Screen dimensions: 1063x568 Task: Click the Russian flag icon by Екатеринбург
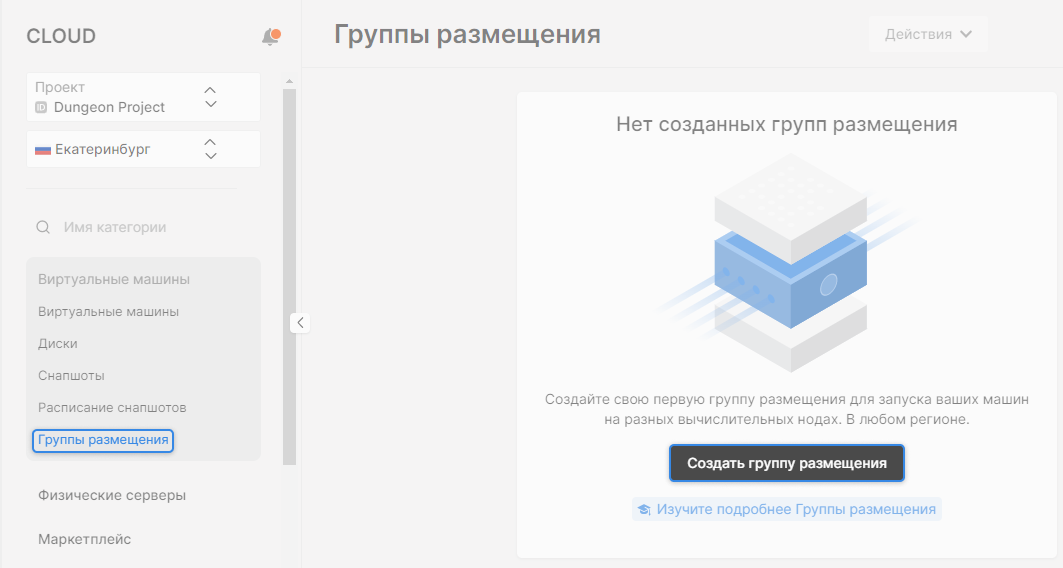click(x=43, y=150)
